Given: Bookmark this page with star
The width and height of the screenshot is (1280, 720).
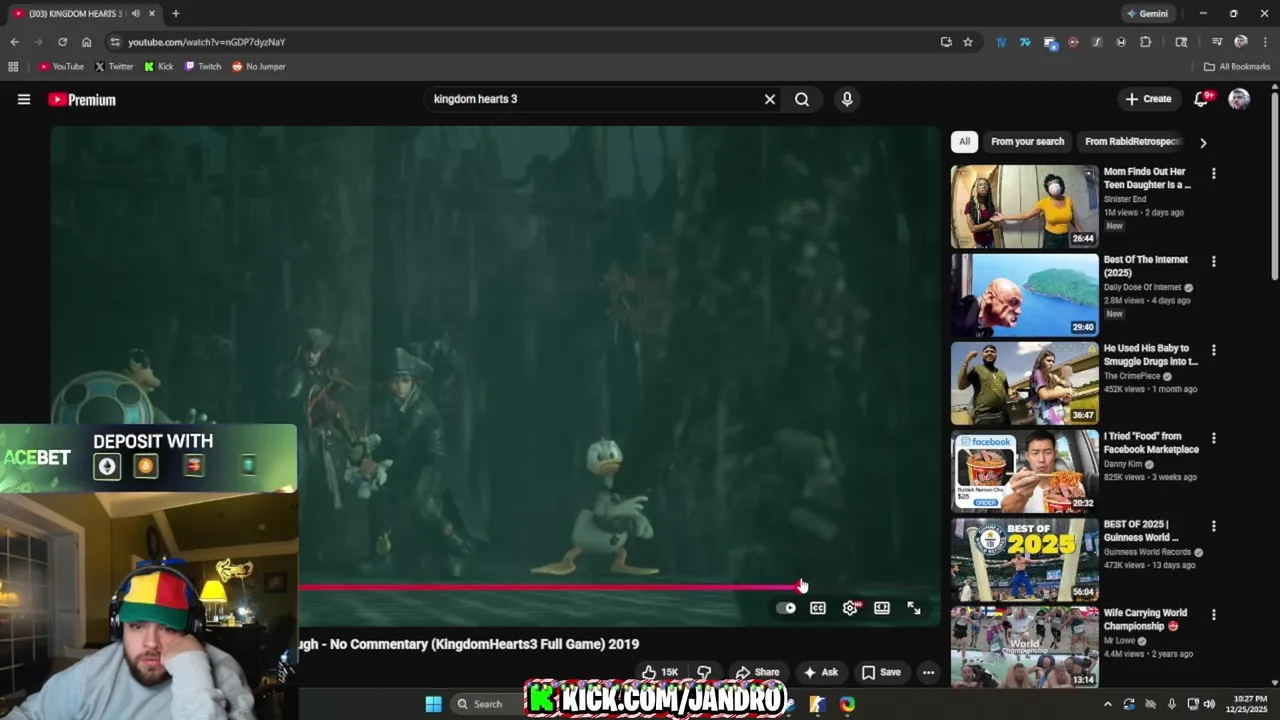Looking at the screenshot, I should (968, 42).
